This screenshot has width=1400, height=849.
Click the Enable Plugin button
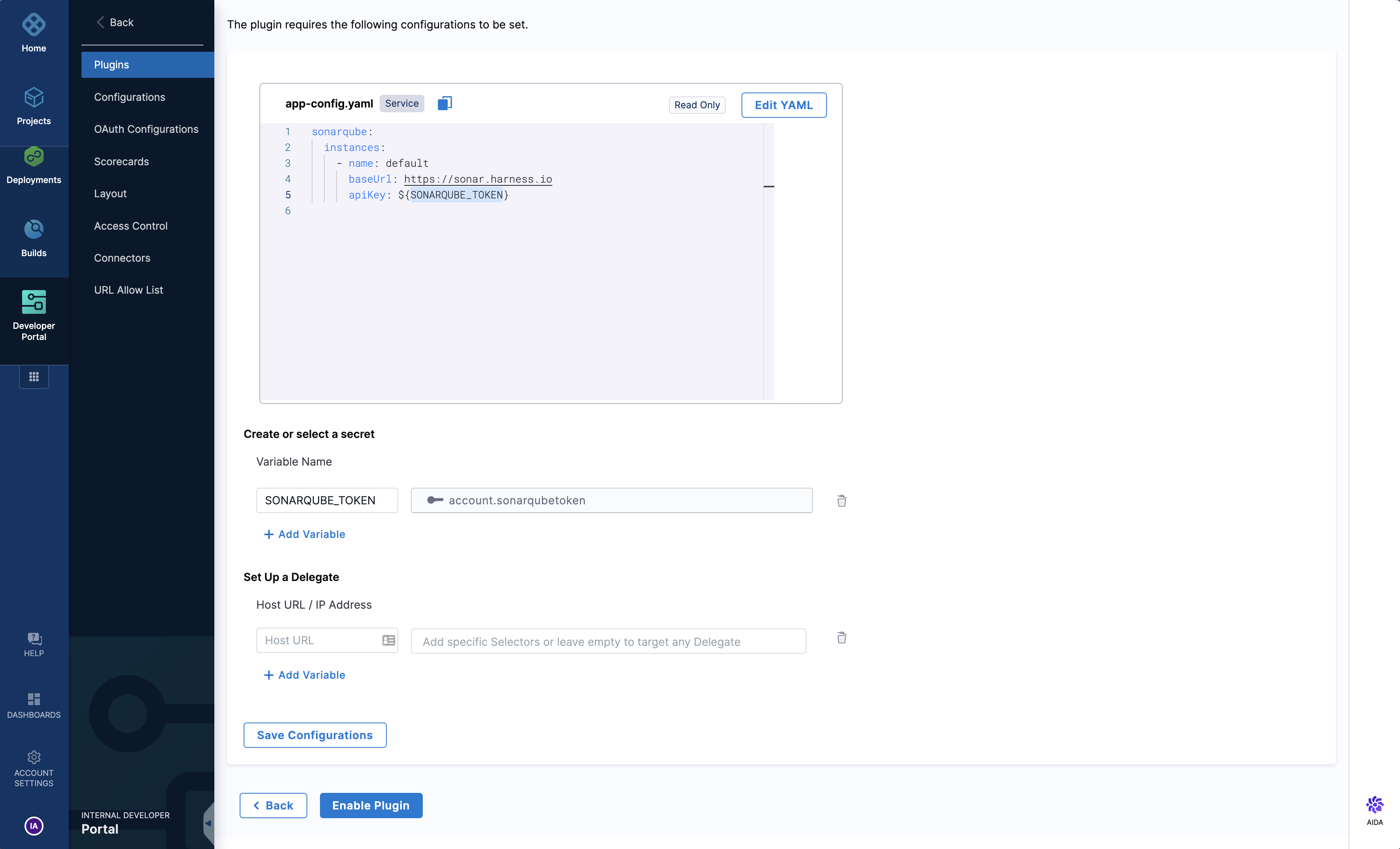pos(371,805)
